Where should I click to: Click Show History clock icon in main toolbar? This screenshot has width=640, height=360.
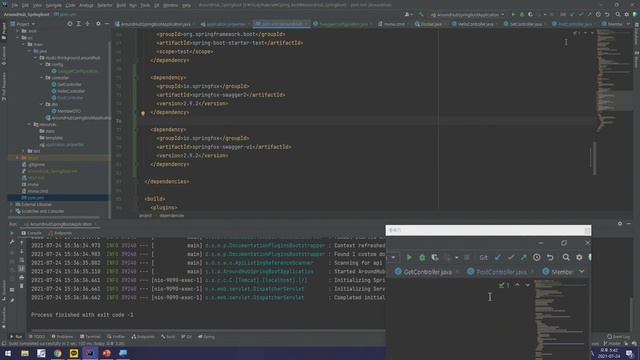[598, 14]
